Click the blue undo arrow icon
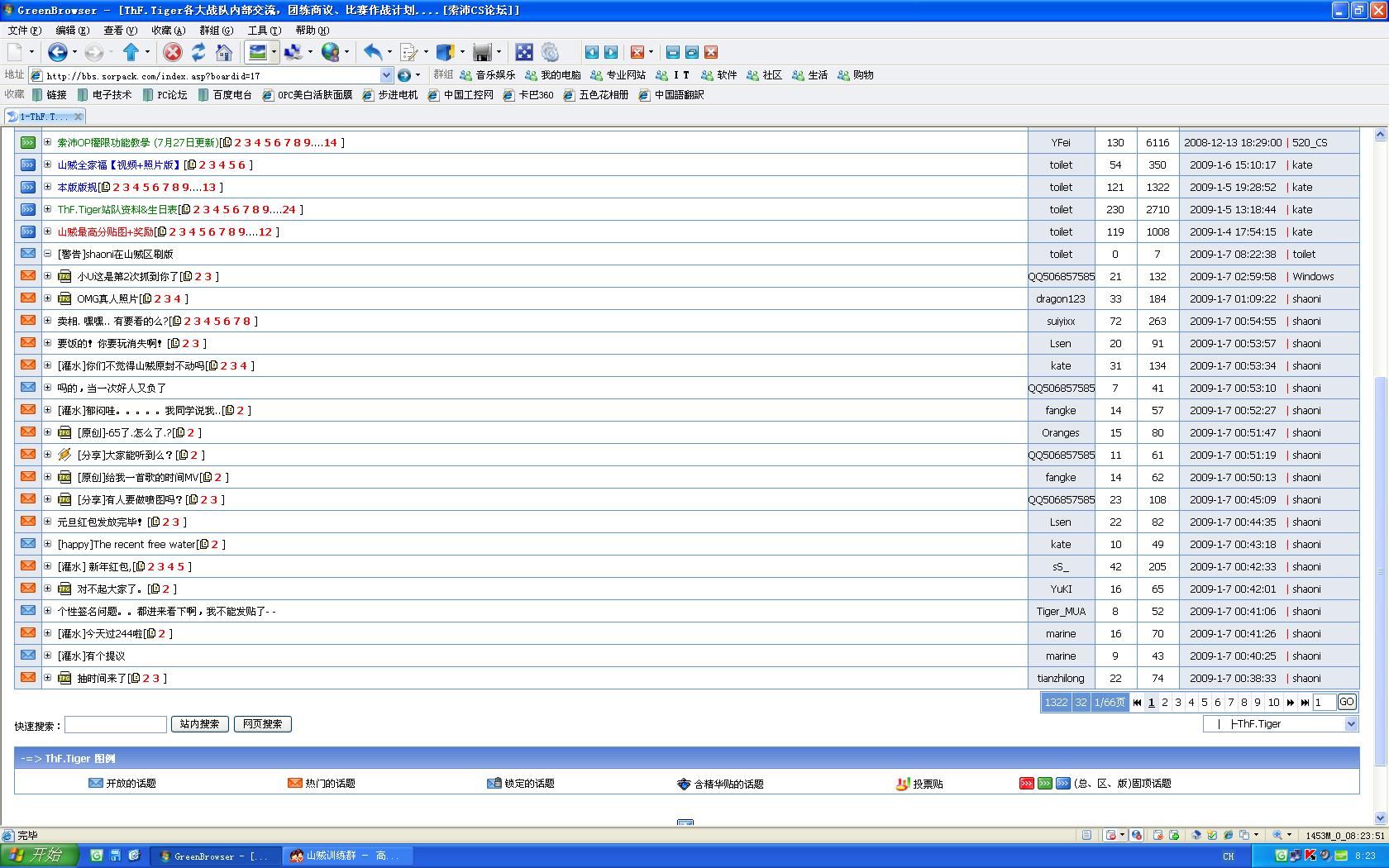1389x868 pixels. (373, 53)
